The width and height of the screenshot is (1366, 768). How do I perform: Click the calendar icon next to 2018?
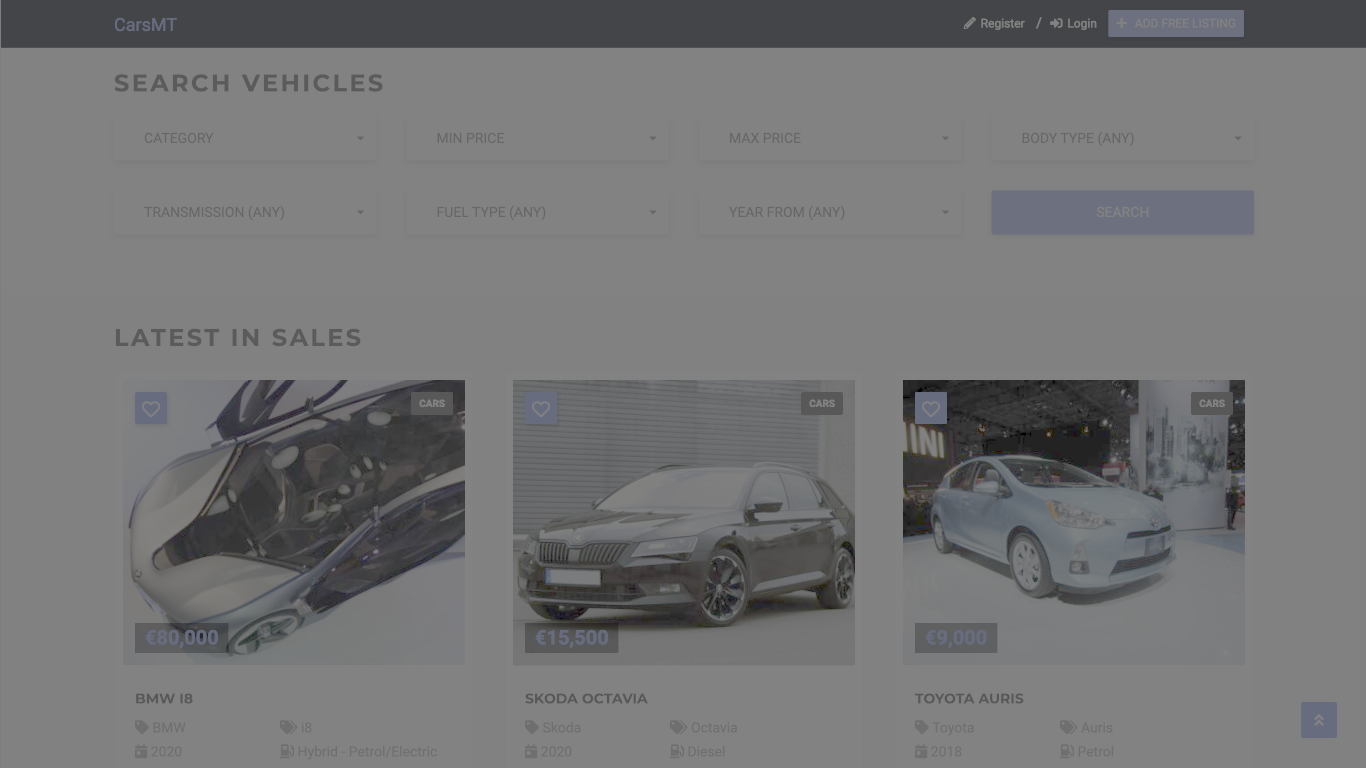tap(921, 751)
